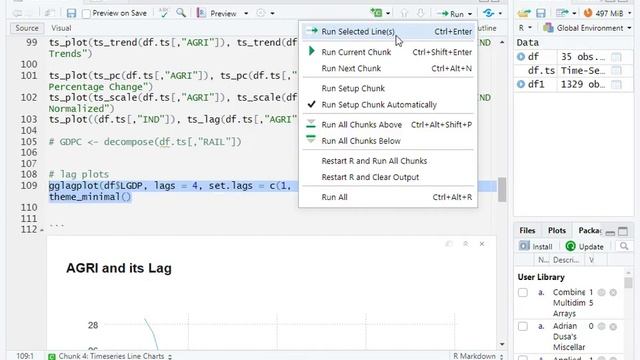Viewport: 640px width, 360px height.
Task: Open the Import Dataset dropdown arrow
Action: coord(574,13)
